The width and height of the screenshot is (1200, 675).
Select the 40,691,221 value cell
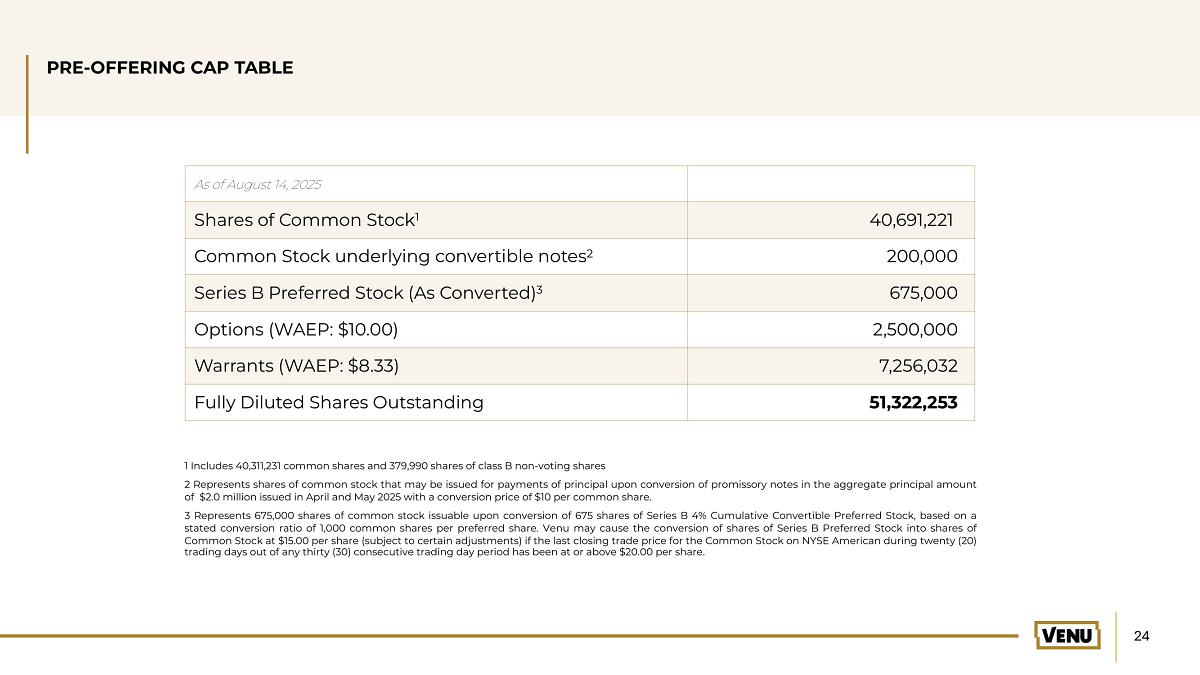[831, 220]
